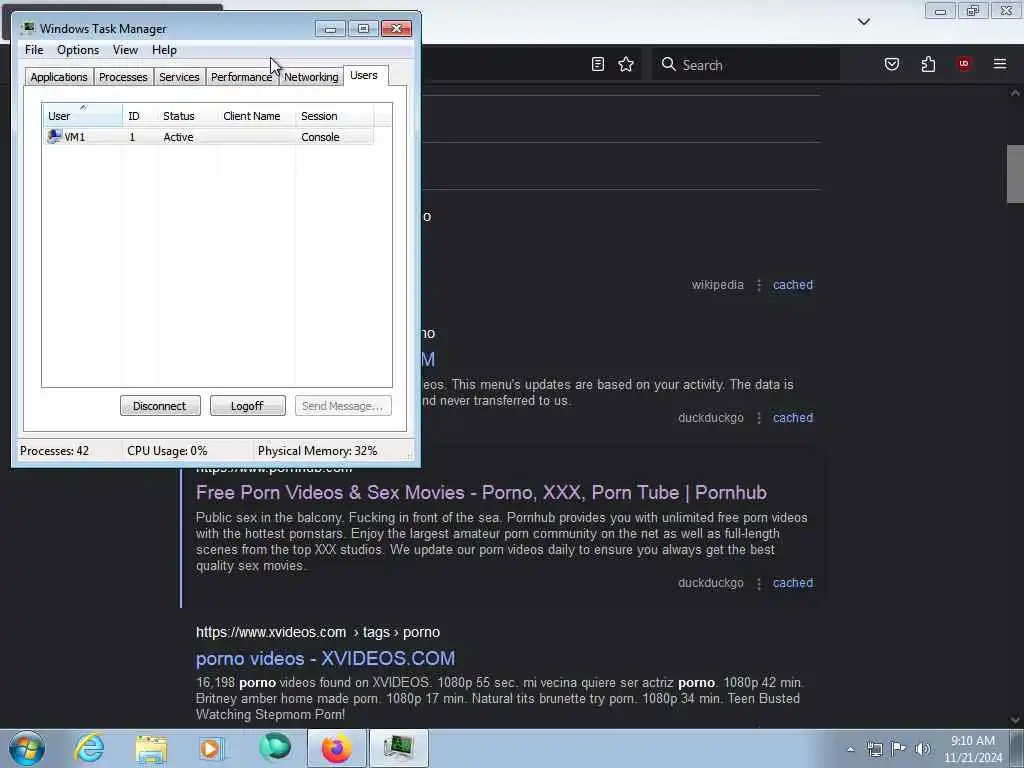This screenshot has height=768, width=1024.
Task: Click the xvideos.com result URL
Action: coord(318,632)
